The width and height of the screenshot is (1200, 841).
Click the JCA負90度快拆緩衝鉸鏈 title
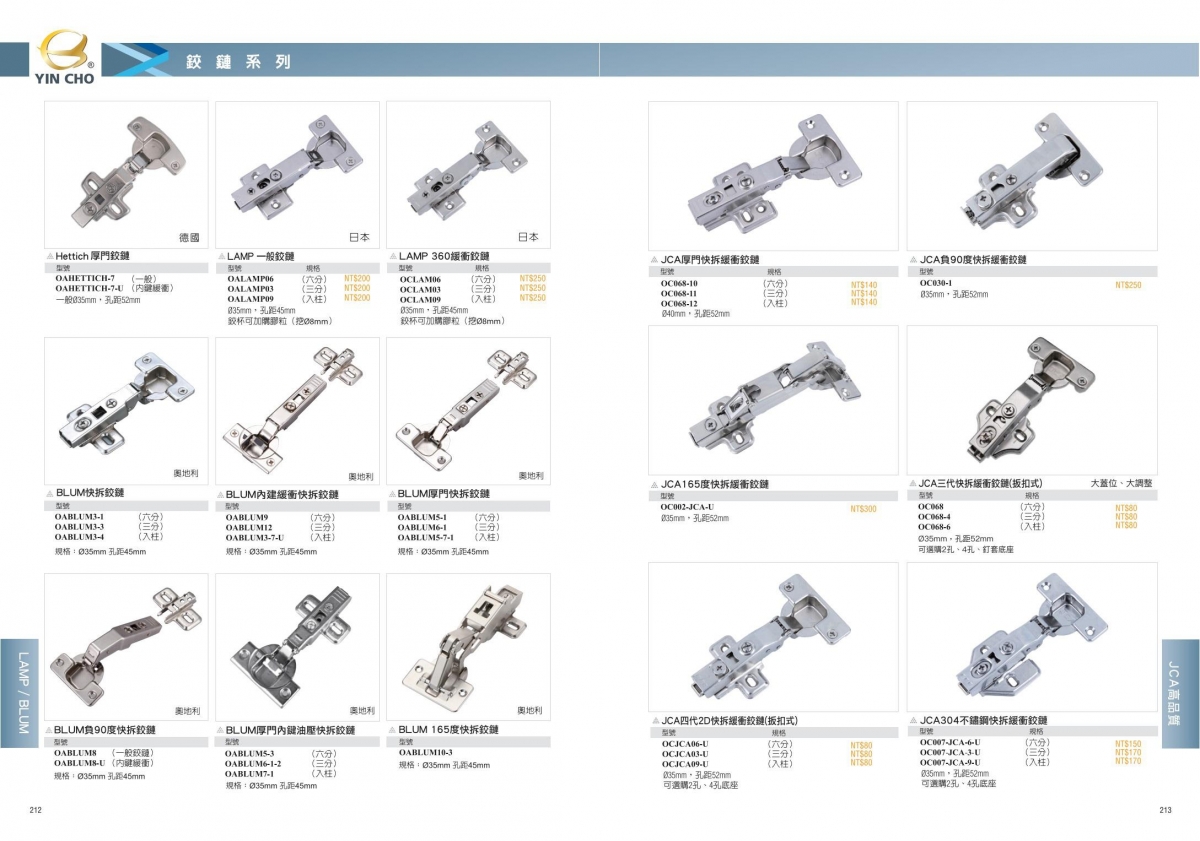click(x=973, y=259)
